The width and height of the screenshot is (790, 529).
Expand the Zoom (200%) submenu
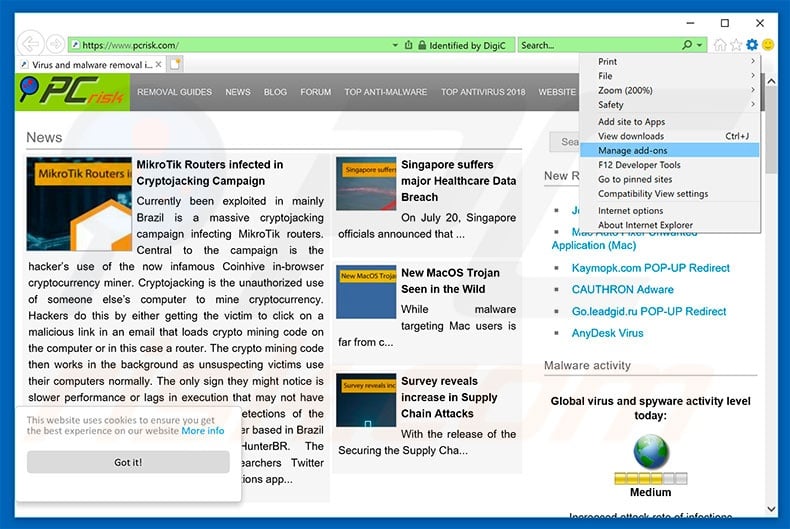[x=670, y=90]
